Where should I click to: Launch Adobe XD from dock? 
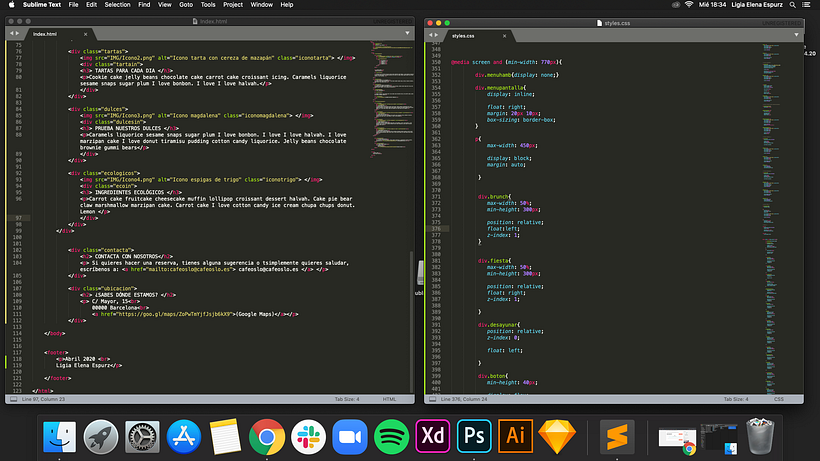[x=432, y=436]
